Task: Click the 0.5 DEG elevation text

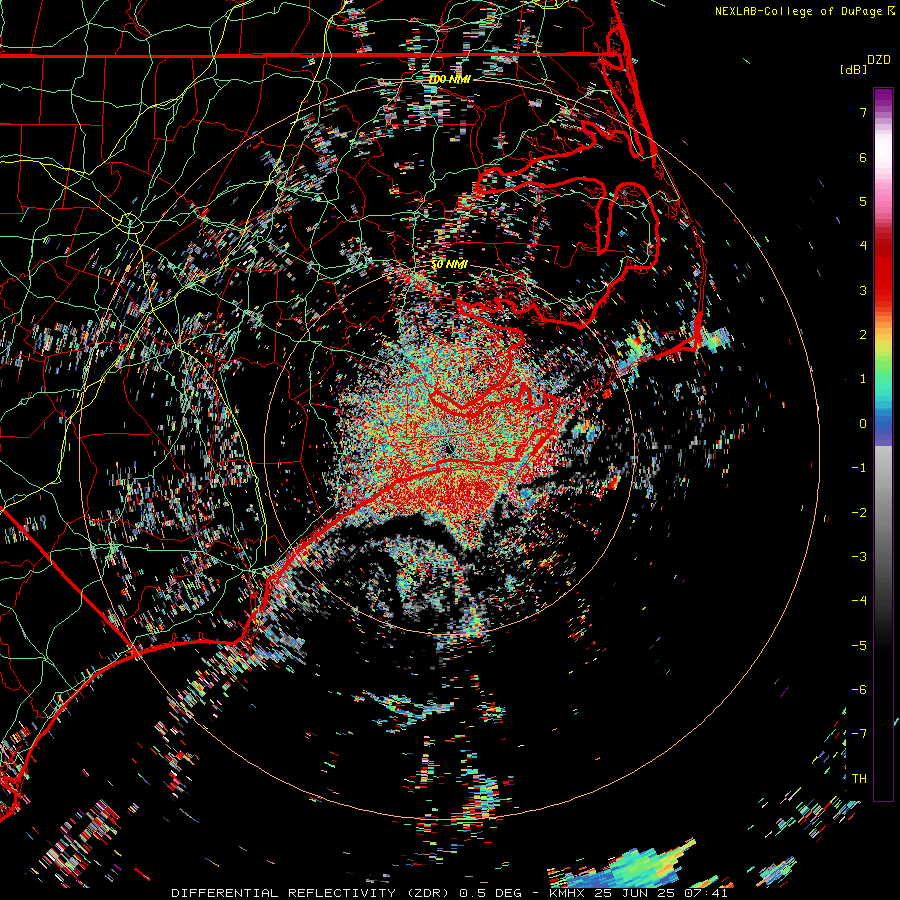Action: (491, 893)
